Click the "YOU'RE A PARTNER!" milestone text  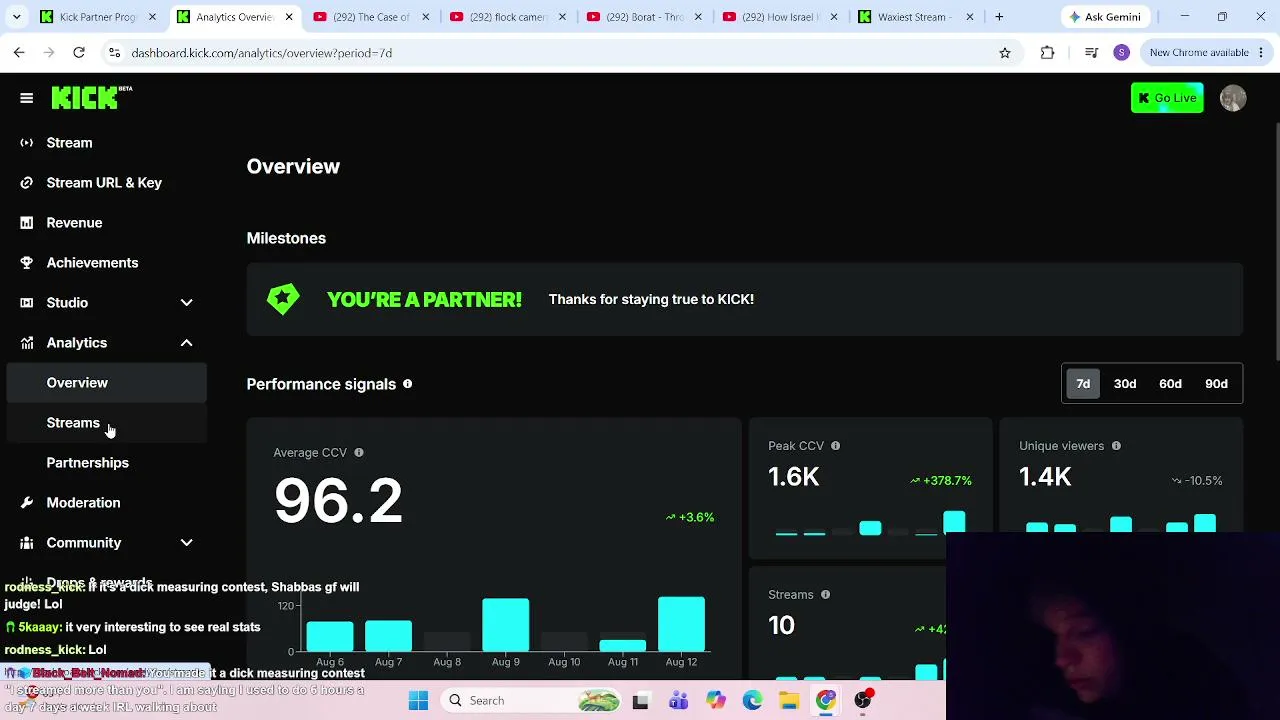pos(424,300)
